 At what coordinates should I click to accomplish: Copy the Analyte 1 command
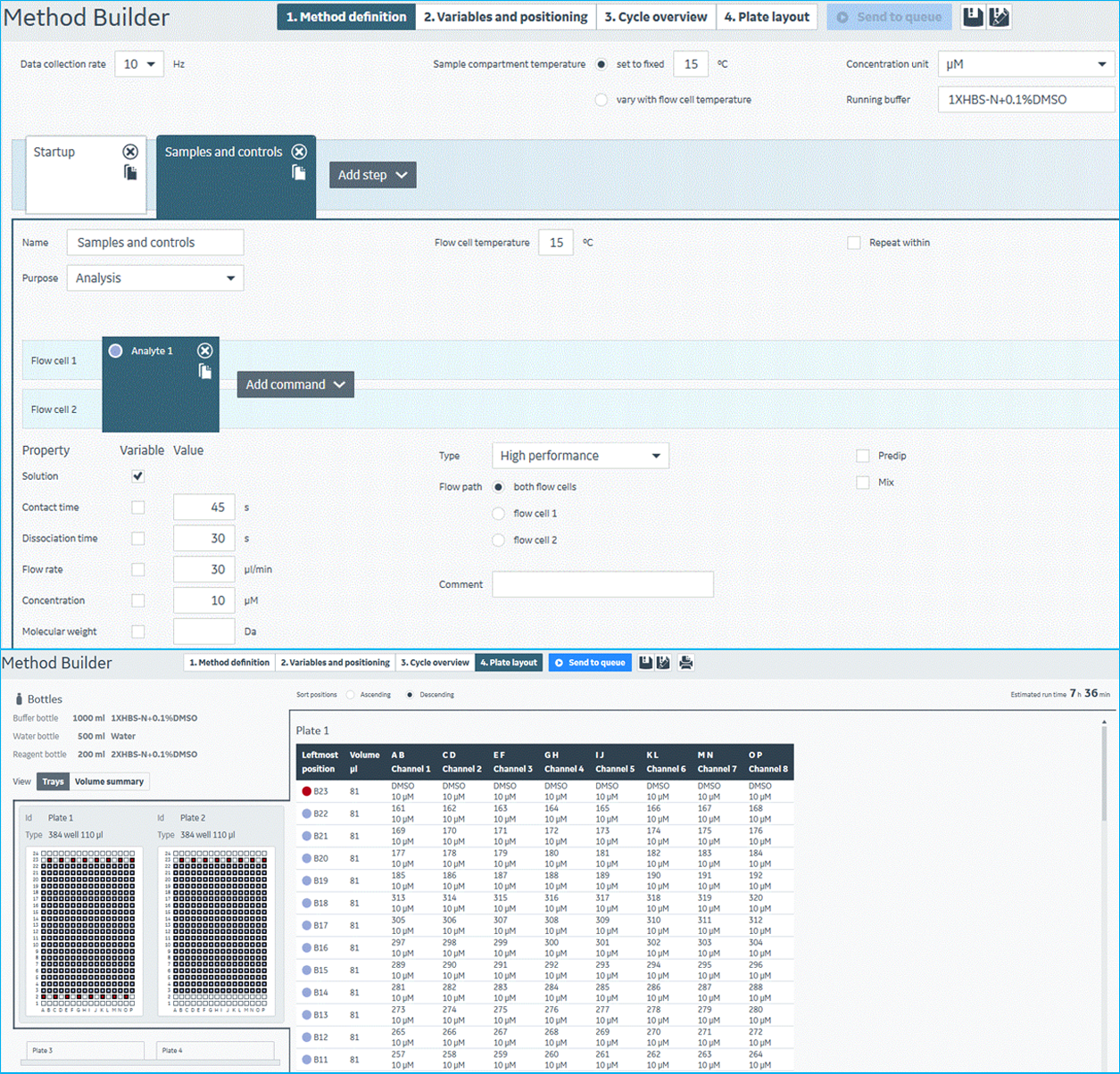click(205, 371)
